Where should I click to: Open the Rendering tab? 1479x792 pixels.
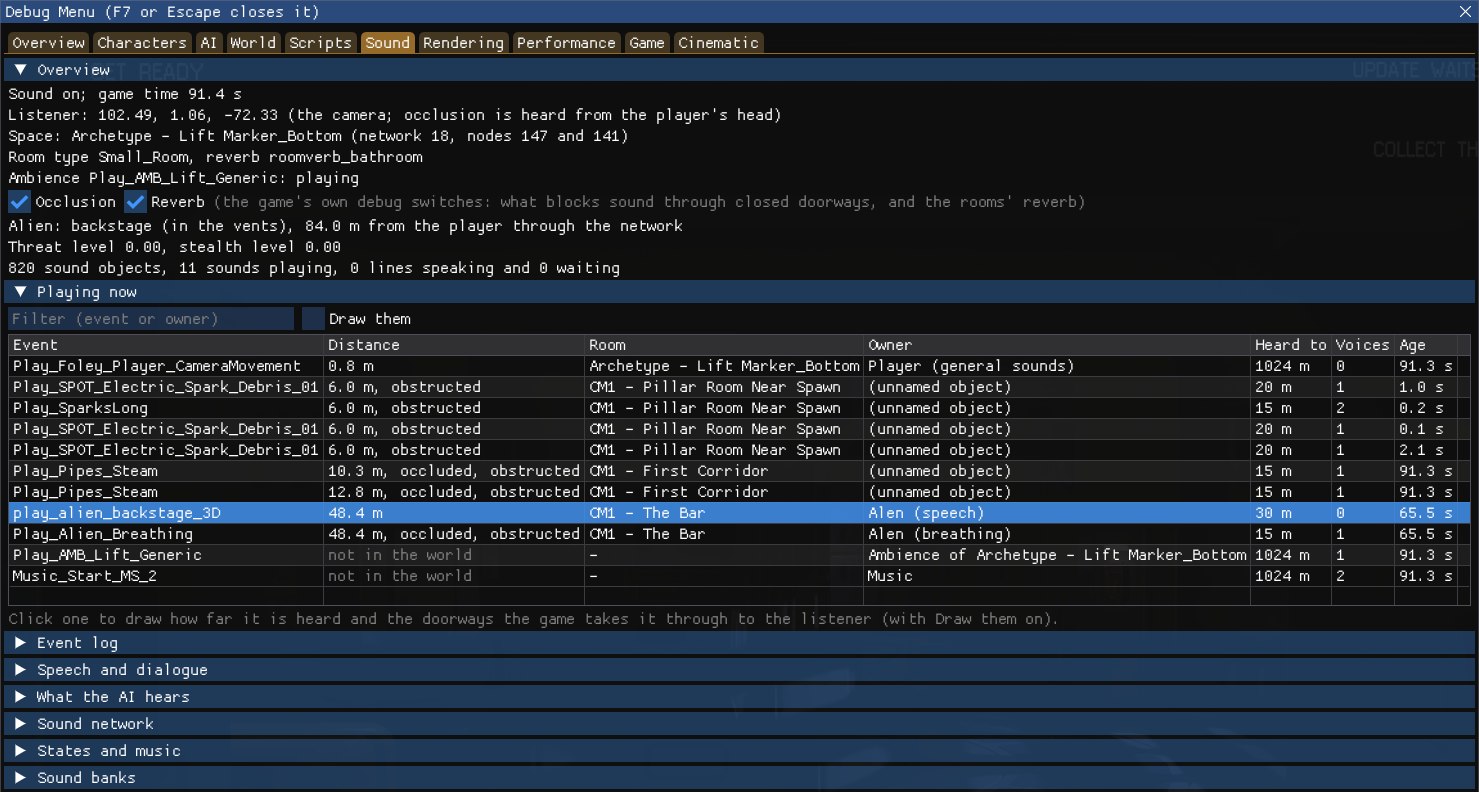click(463, 43)
